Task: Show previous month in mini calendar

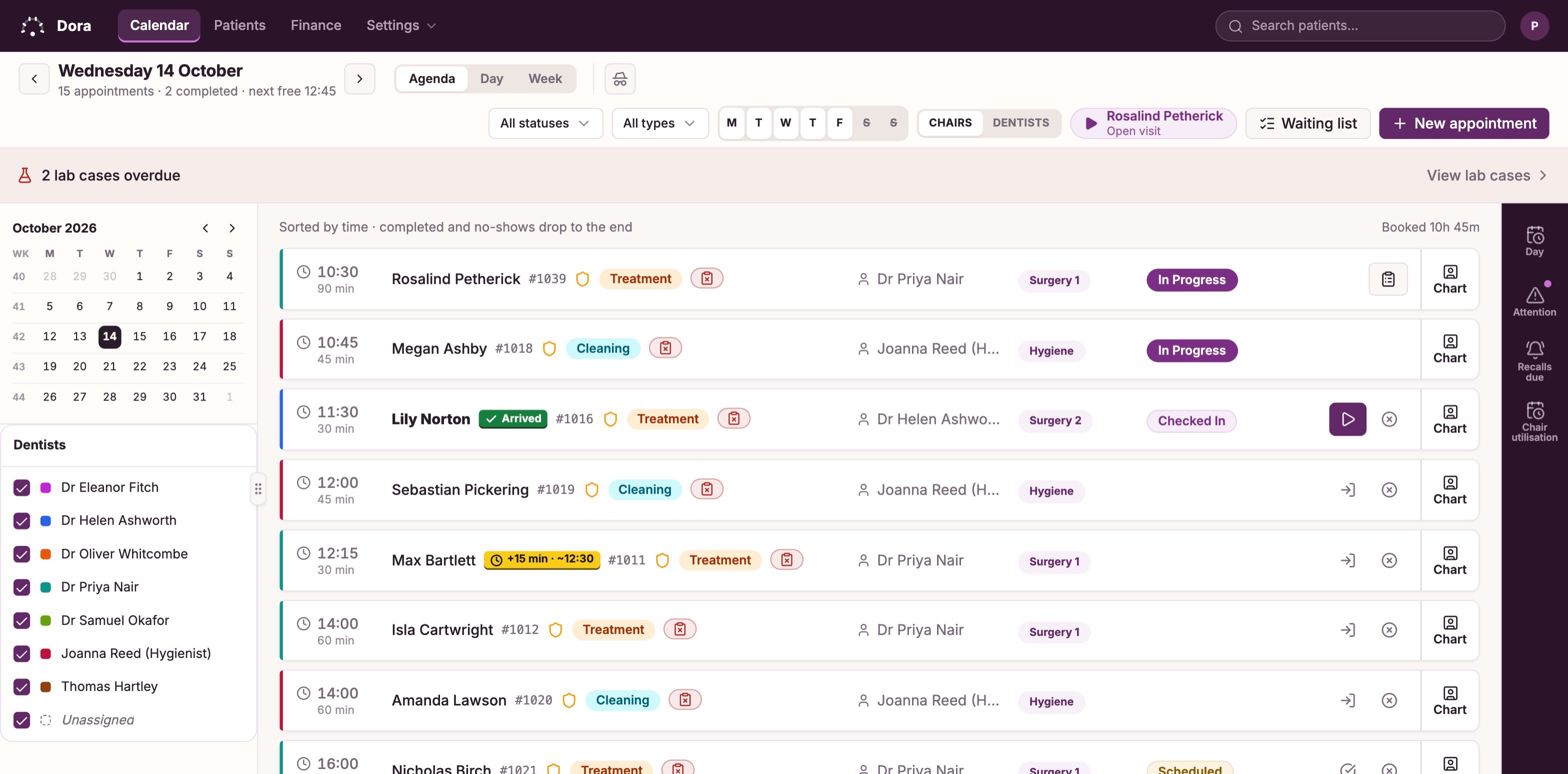Action: [x=205, y=228]
